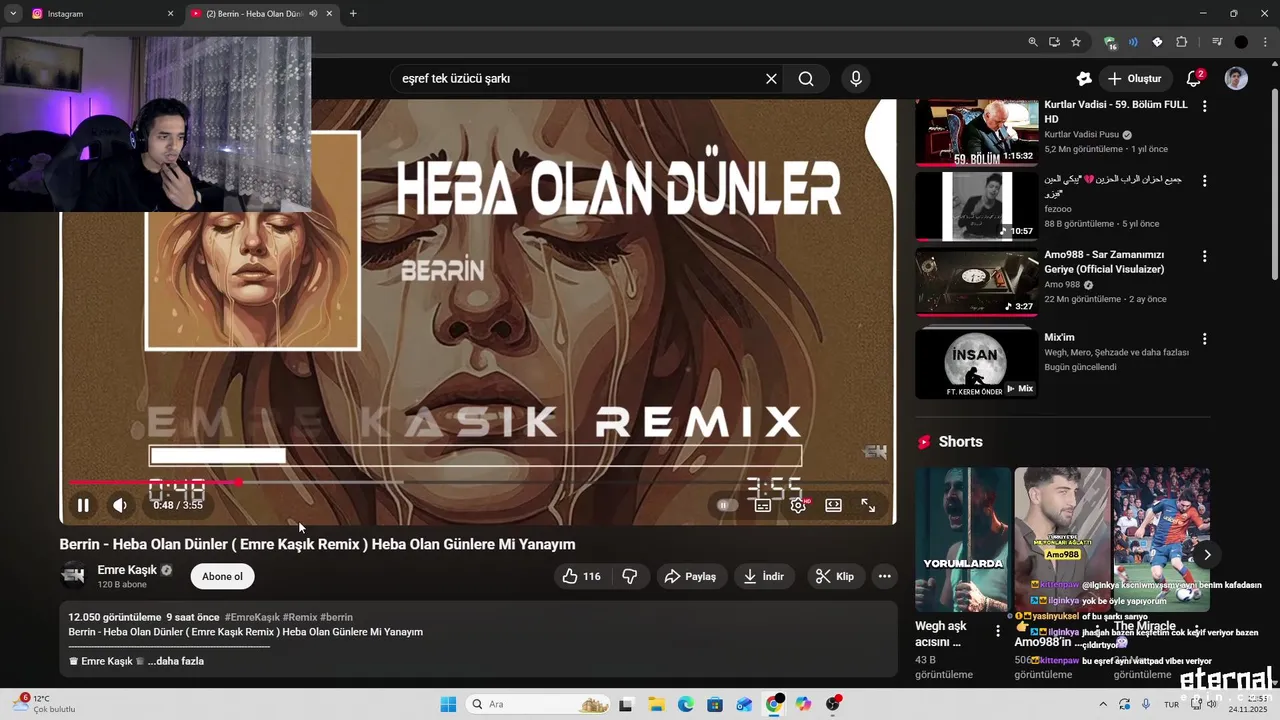Image resolution: width=1280 pixels, height=720 pixels.
Task: Mute the video volume
Action: tap(120, 505)
